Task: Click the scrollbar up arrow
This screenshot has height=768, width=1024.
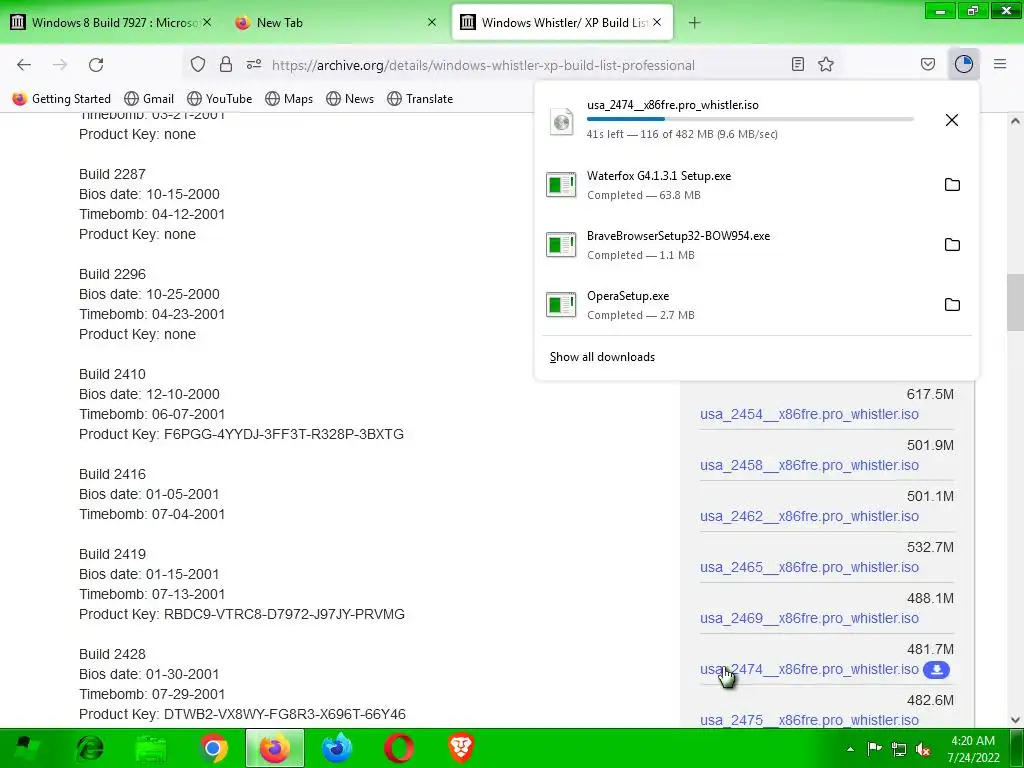Action: click(1015, 121)
